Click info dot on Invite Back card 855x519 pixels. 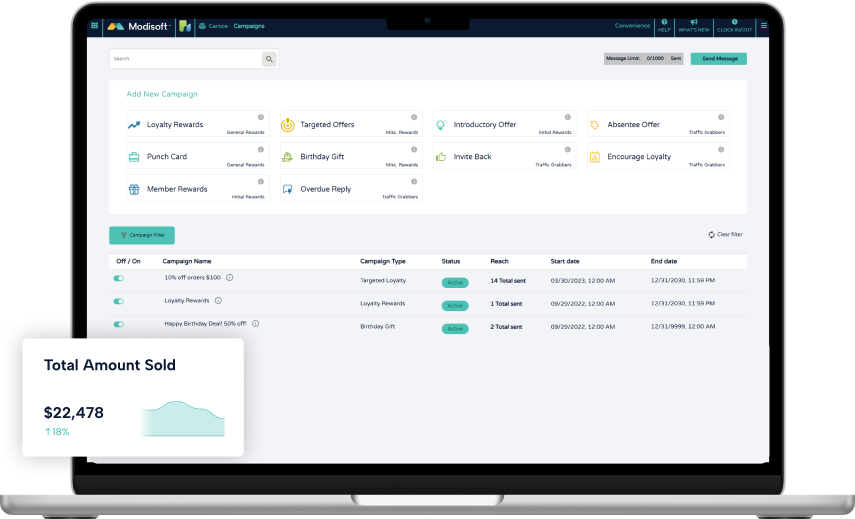pos(568,149)
